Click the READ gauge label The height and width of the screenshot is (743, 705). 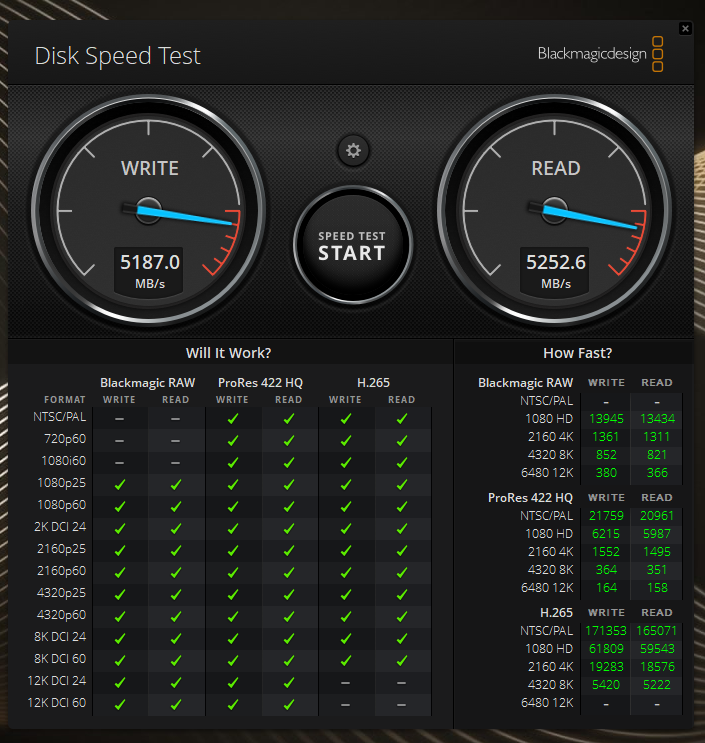point(556,169)
